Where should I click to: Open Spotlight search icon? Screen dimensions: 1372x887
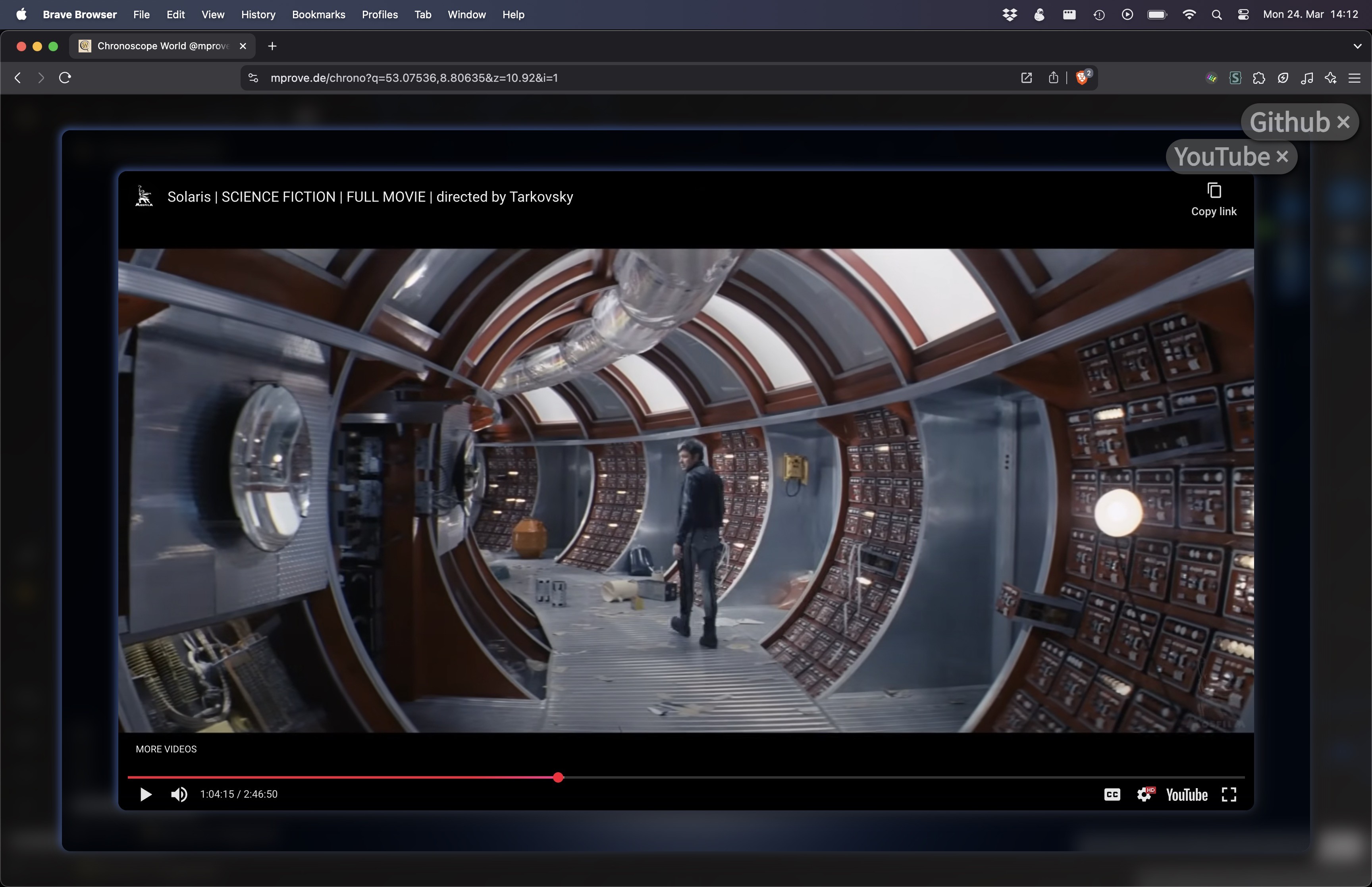(1216, 14)
